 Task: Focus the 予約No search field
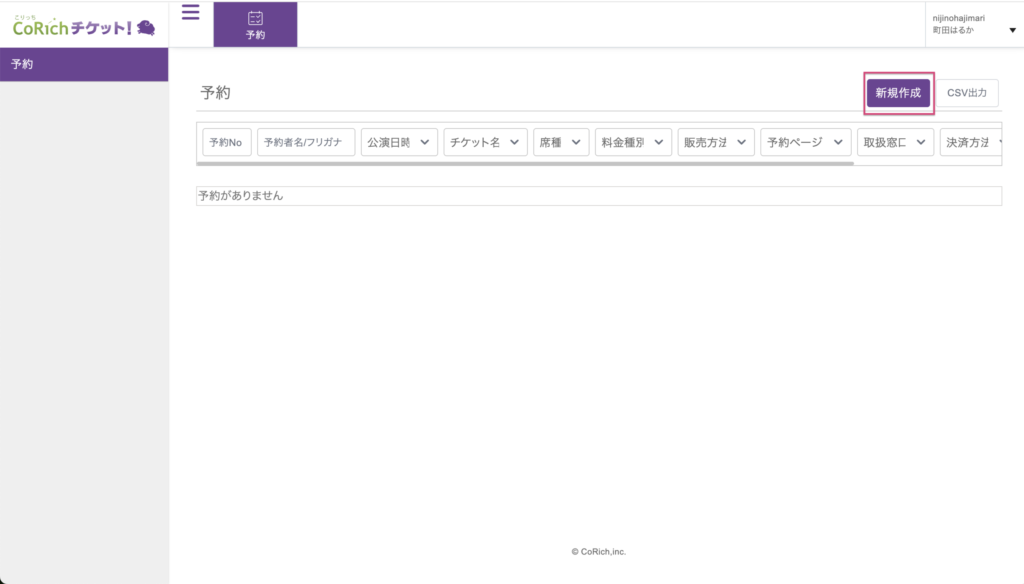(x=226, y=143)
